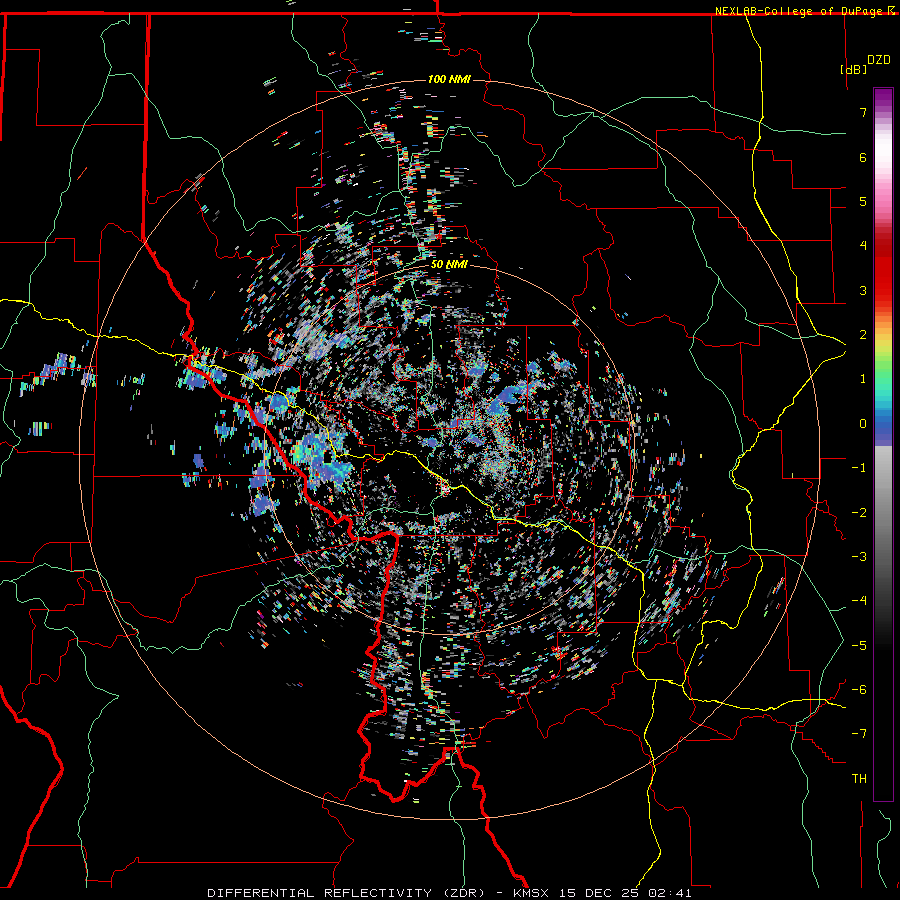Click the 100 NMI range ring label
This screenshot has width=900, height=900.
tap(449, 79)
